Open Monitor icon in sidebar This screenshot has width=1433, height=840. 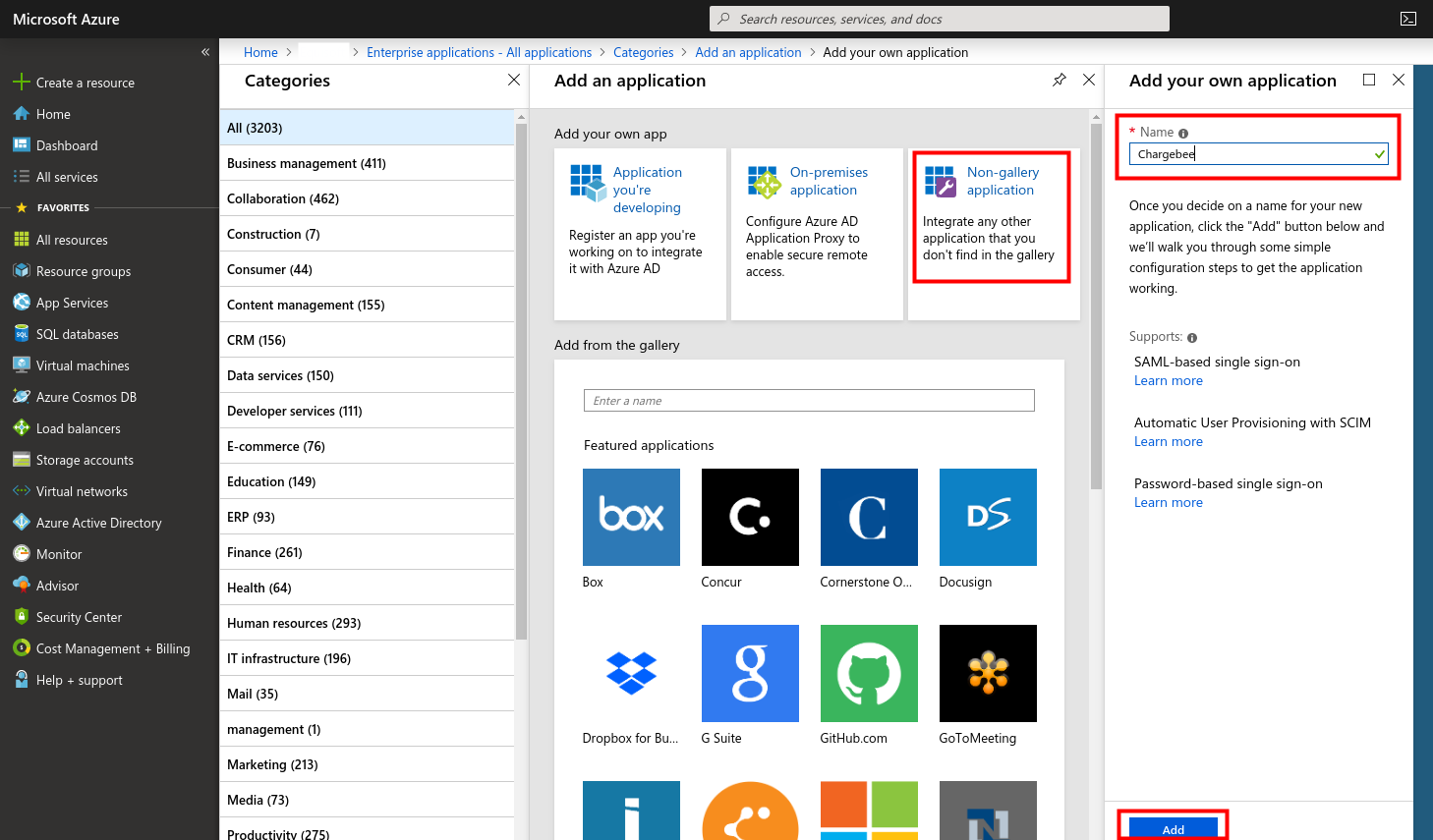tap(22, 554)
